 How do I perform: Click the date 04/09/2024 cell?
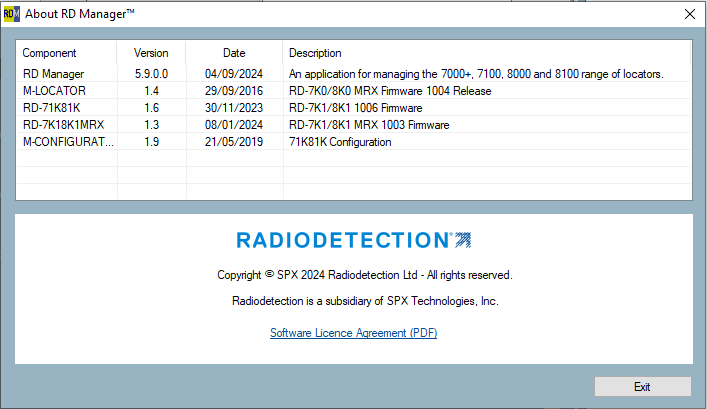point(234,74)
